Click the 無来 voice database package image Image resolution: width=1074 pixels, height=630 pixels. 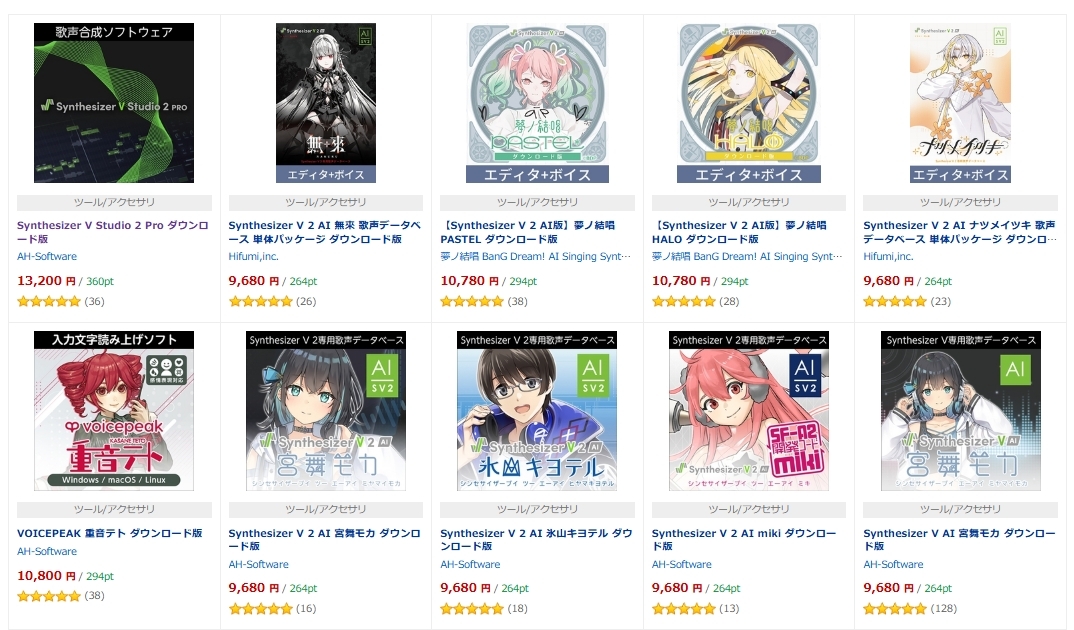(325, 103)
